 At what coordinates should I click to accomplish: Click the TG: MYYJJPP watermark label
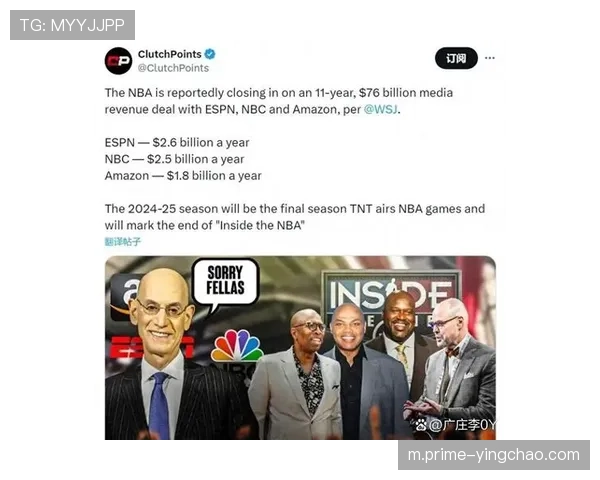point(72,25)
